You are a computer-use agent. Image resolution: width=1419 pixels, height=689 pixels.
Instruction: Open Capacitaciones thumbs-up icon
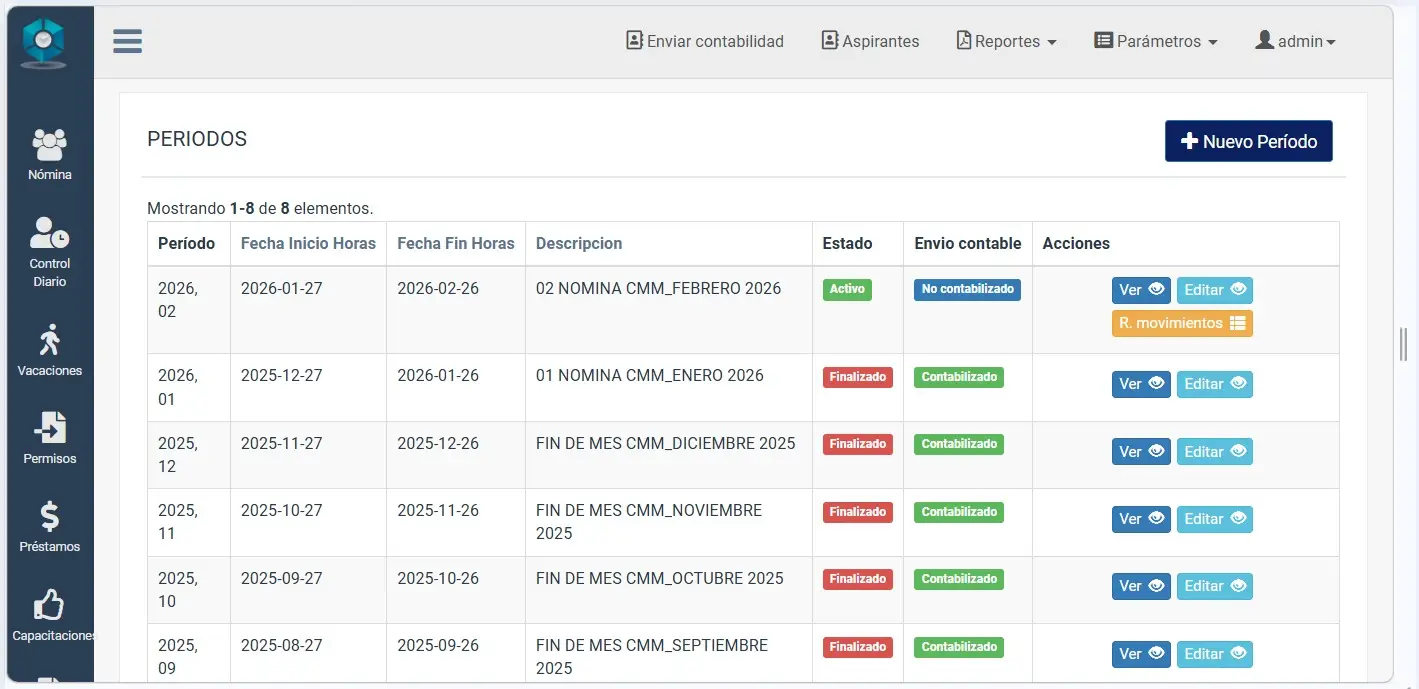click(49, 614)
